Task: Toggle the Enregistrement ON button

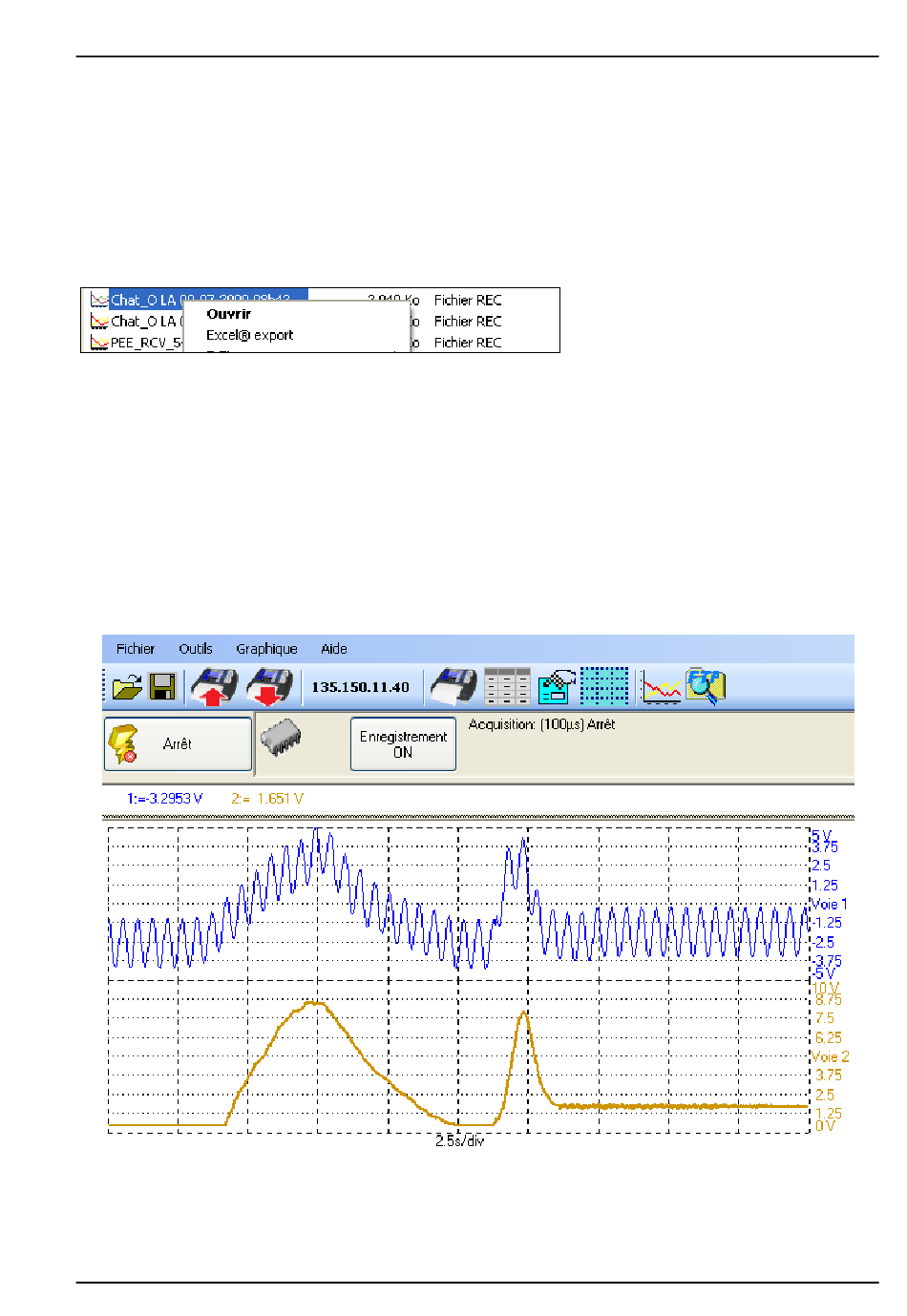Action: (403, 744)
